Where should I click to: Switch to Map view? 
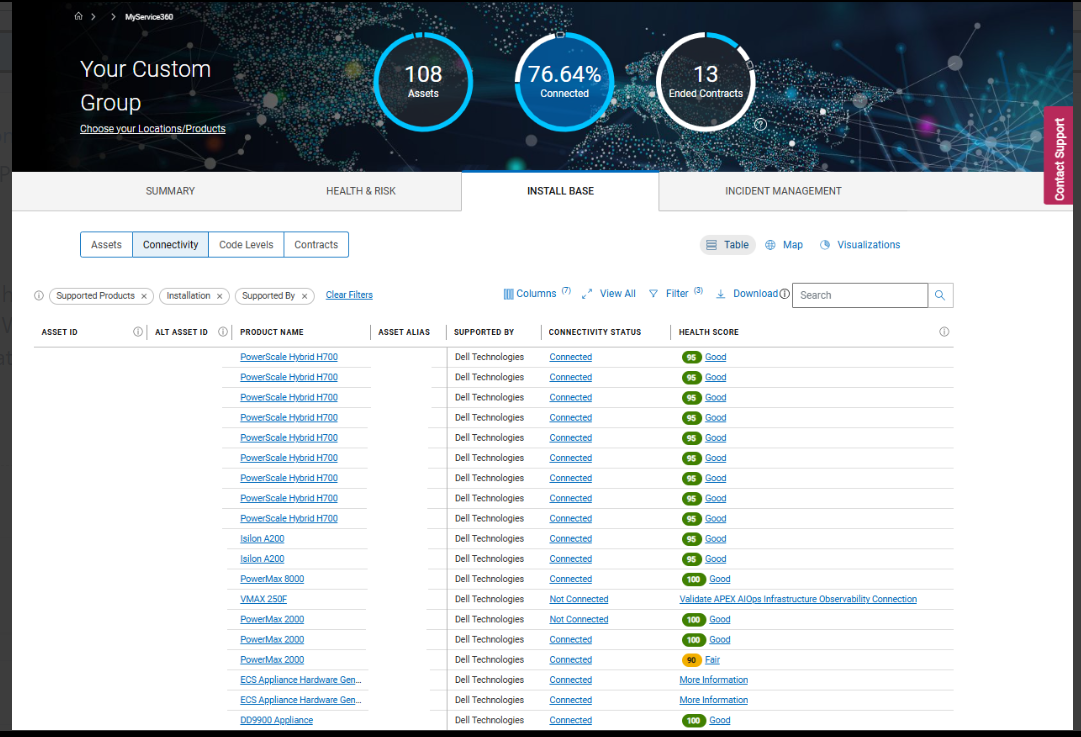point(784,245)
